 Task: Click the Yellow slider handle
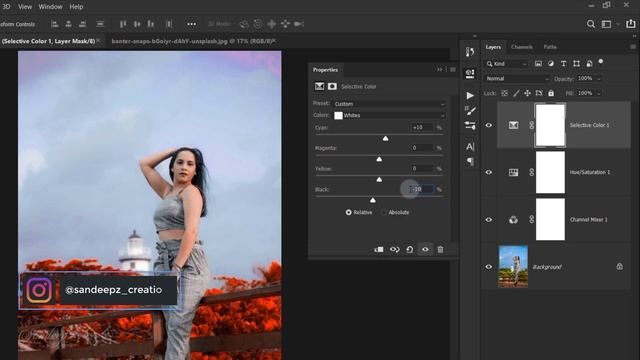click(379, 180)
